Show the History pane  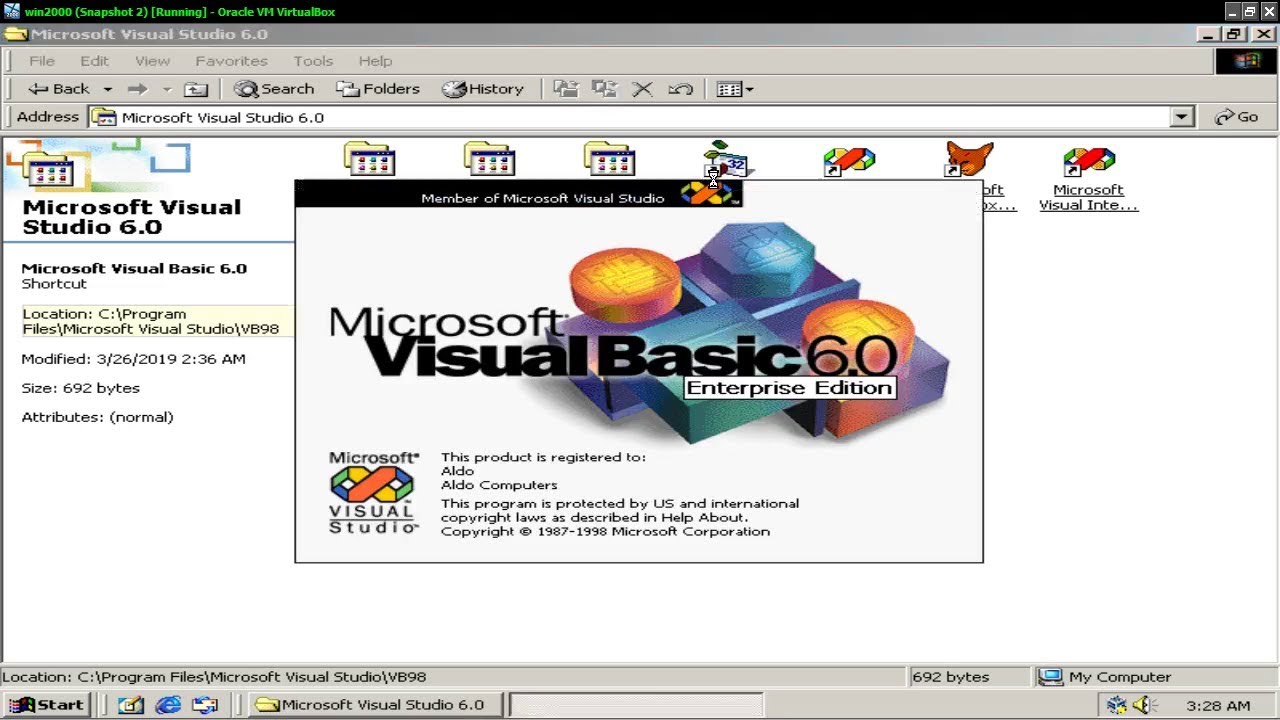tap(483, 89)
